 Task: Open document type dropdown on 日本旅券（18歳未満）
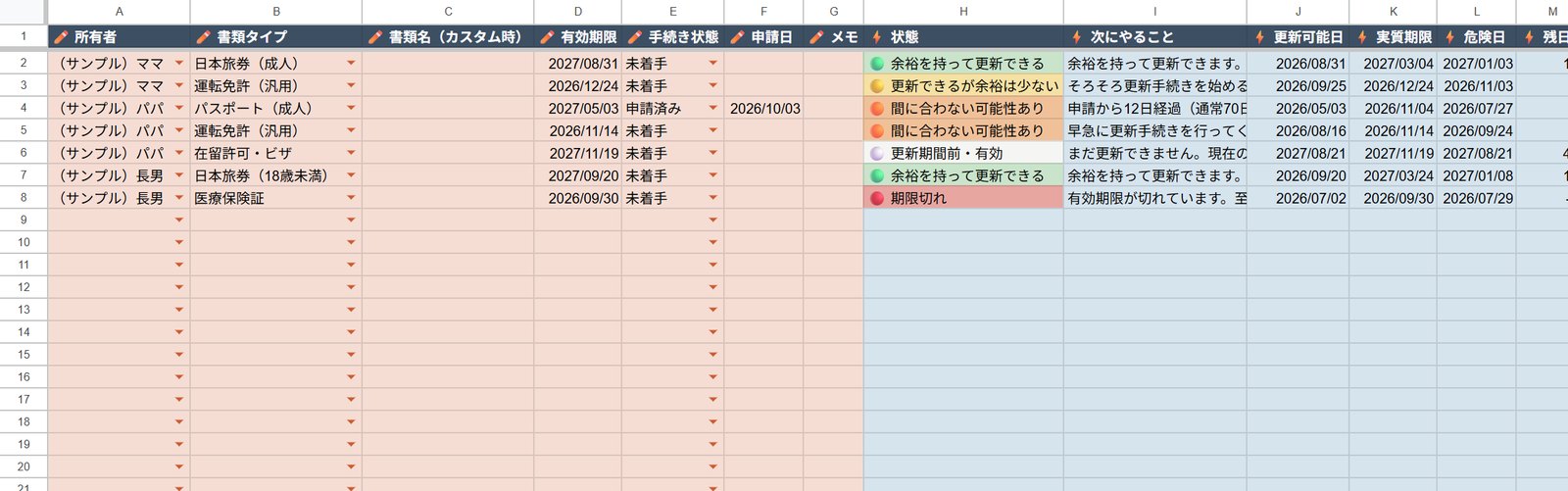pos(351,175)
